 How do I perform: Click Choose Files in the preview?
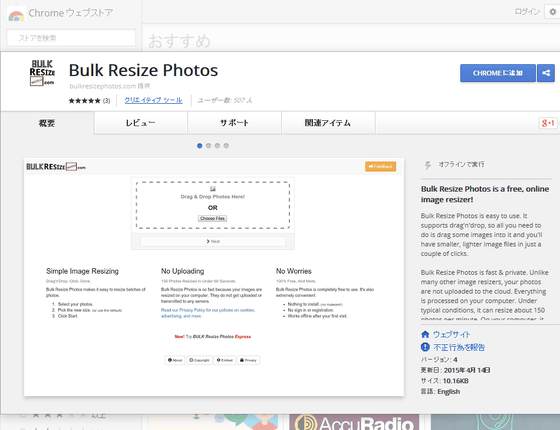[212, 218]
